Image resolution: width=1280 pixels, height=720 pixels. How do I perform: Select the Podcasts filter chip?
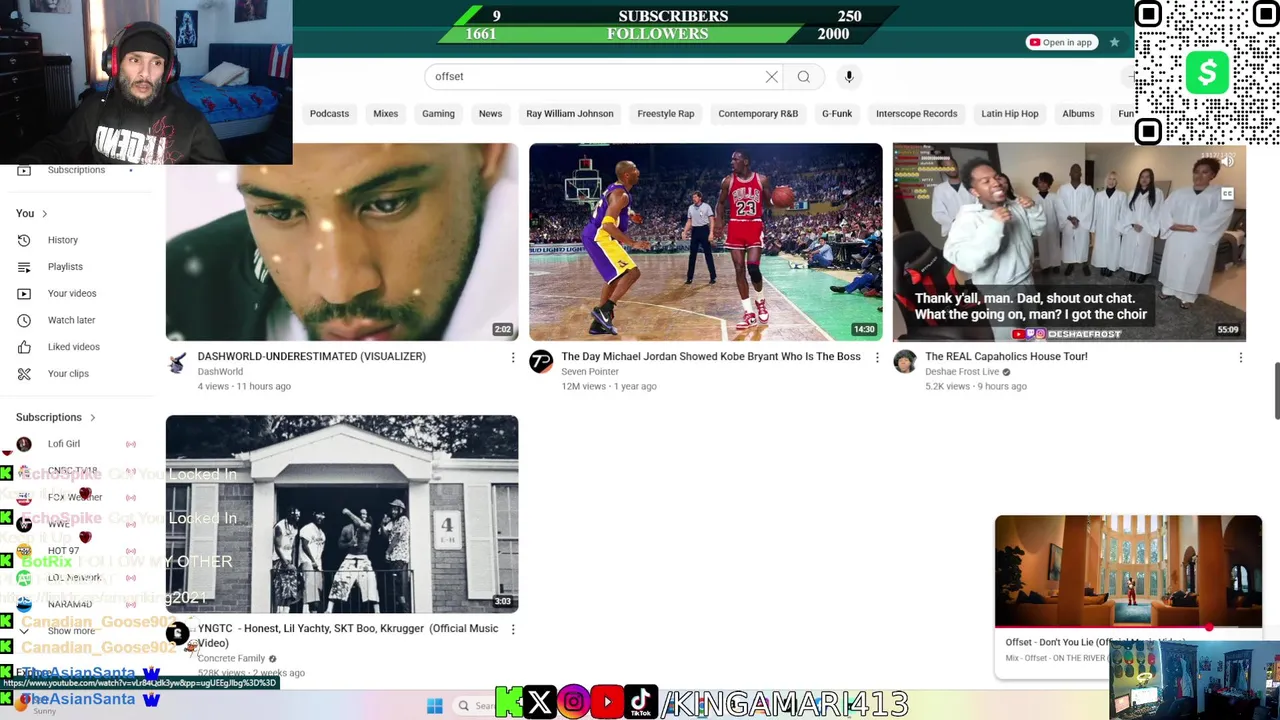point(329,114)
